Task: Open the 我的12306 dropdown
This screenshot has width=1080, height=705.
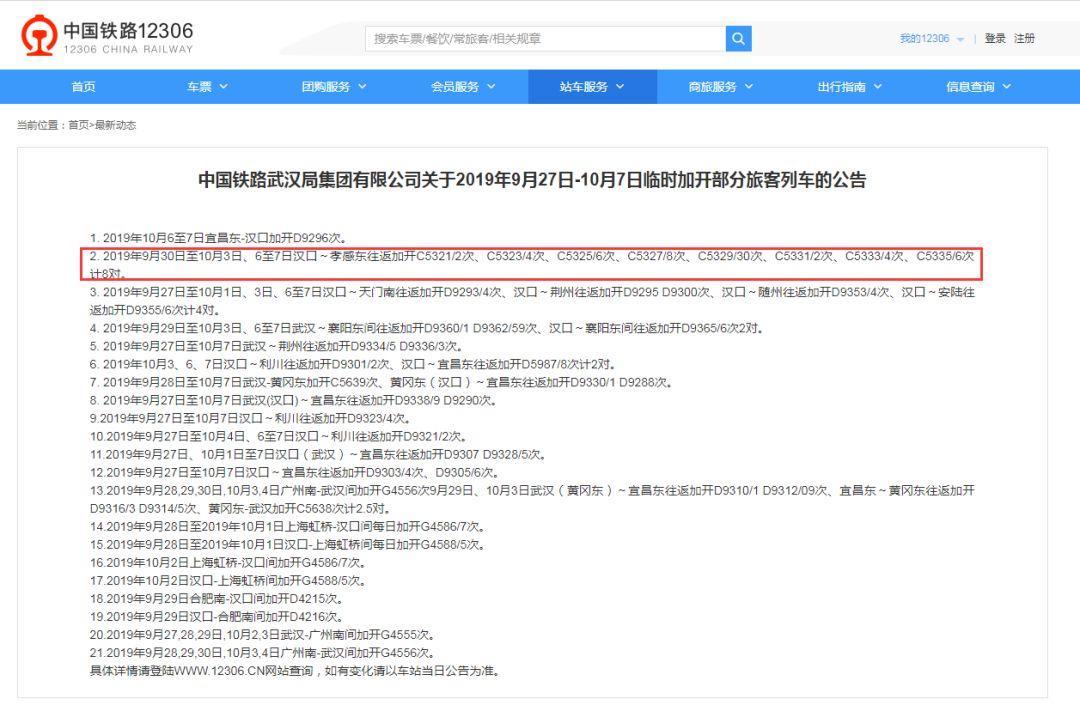Action: point(930,38)
